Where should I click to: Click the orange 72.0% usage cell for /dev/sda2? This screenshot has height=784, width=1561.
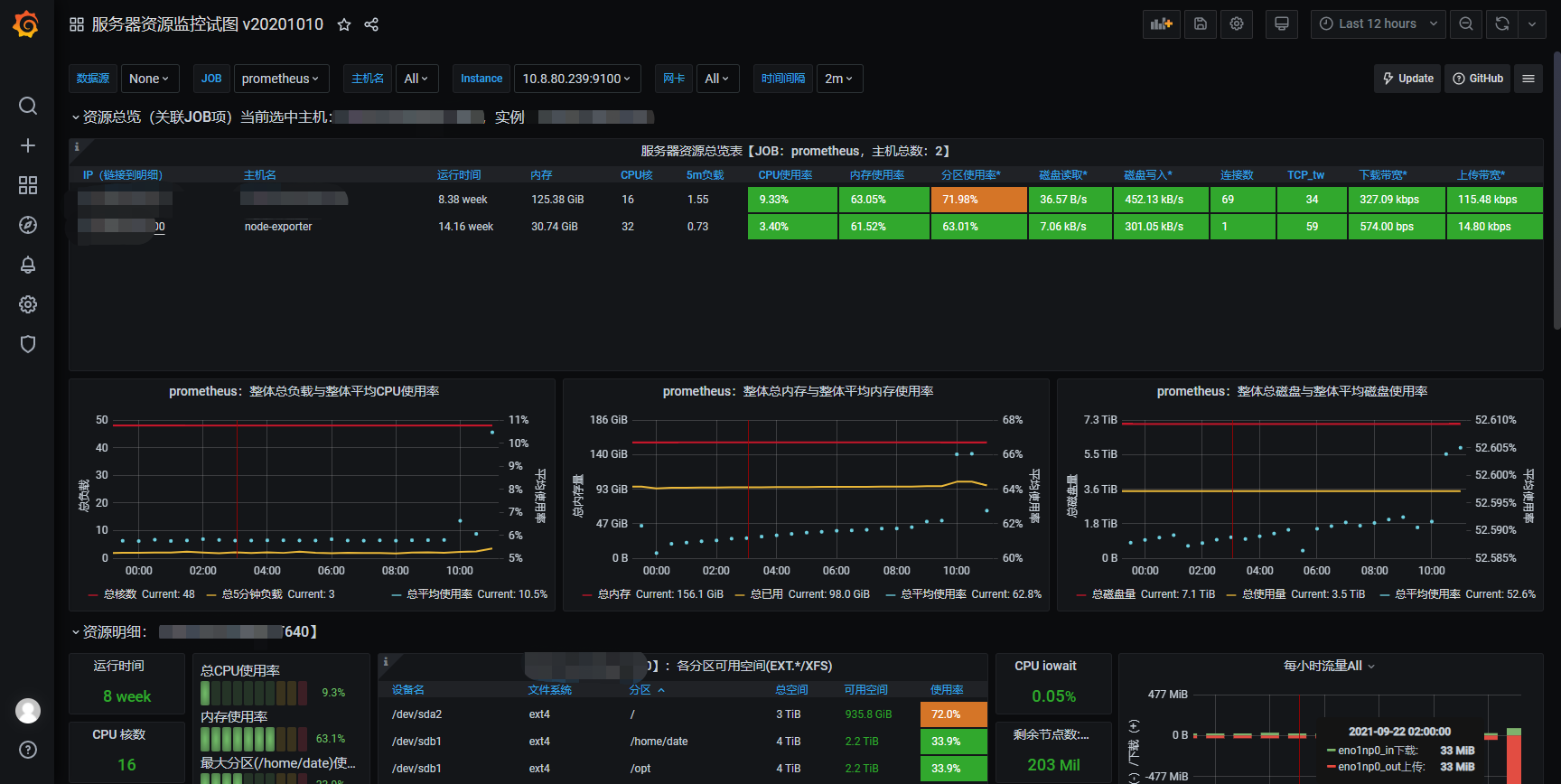pos(953,714)
